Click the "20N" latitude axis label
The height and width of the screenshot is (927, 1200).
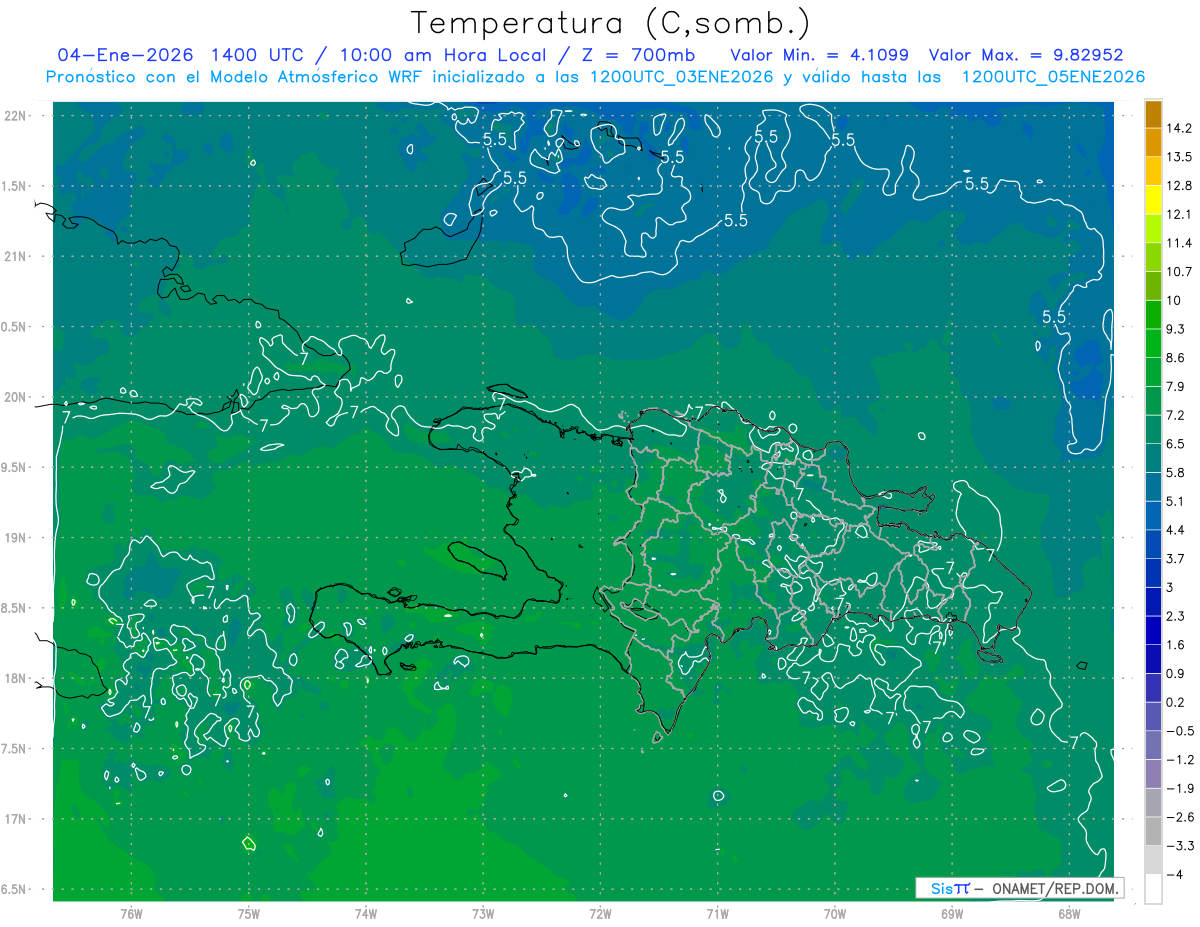point(17,397)
